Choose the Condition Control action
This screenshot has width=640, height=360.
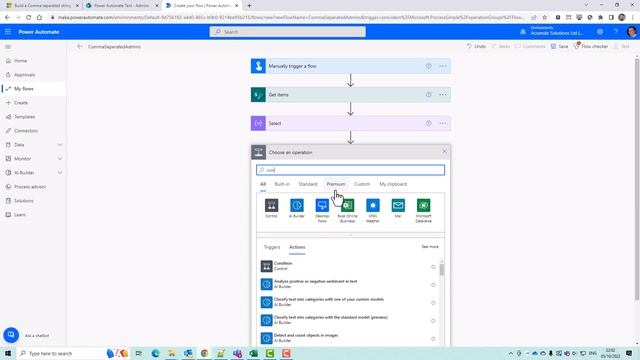(351, 266)
